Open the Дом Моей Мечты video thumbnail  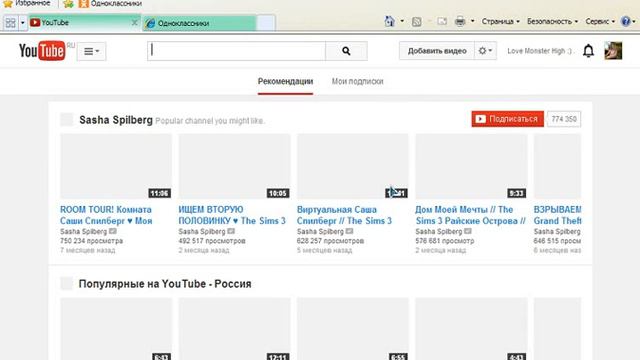[471, 166]
